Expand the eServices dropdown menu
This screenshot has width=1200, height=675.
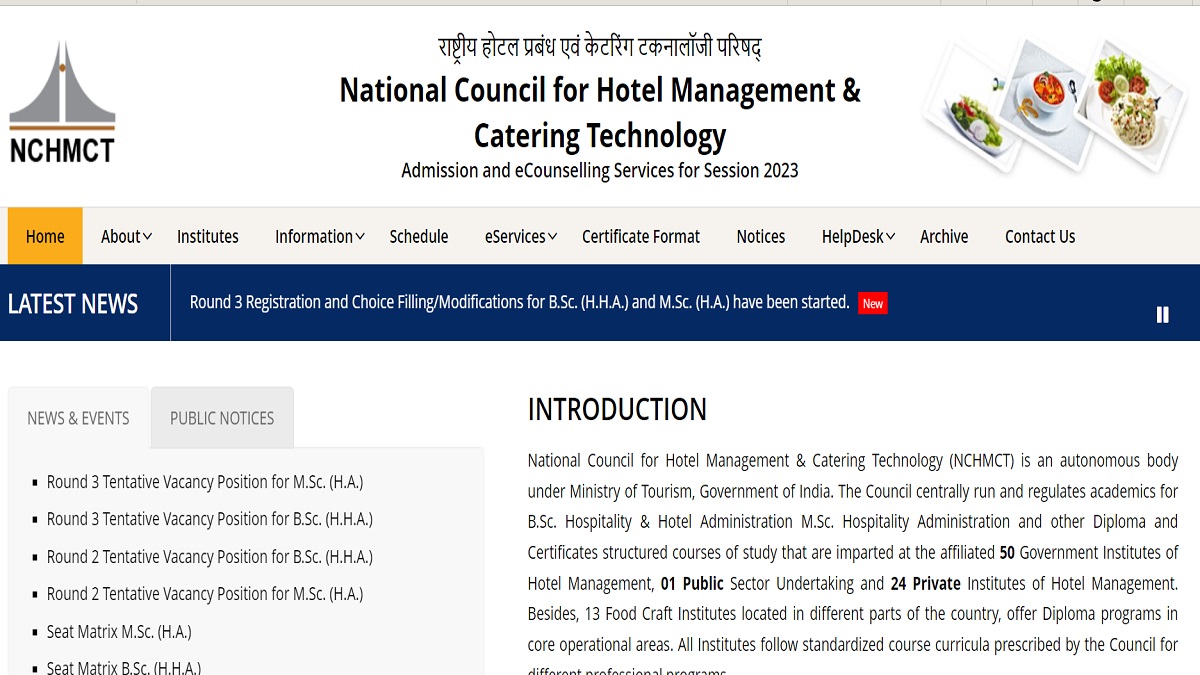[521, 236]
